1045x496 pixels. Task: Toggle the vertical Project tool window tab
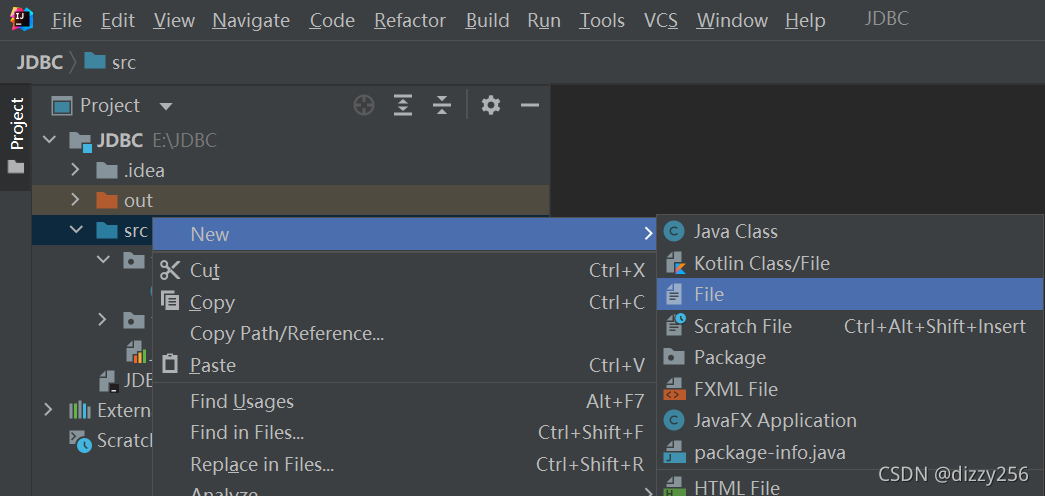click(x=16, y=137)
